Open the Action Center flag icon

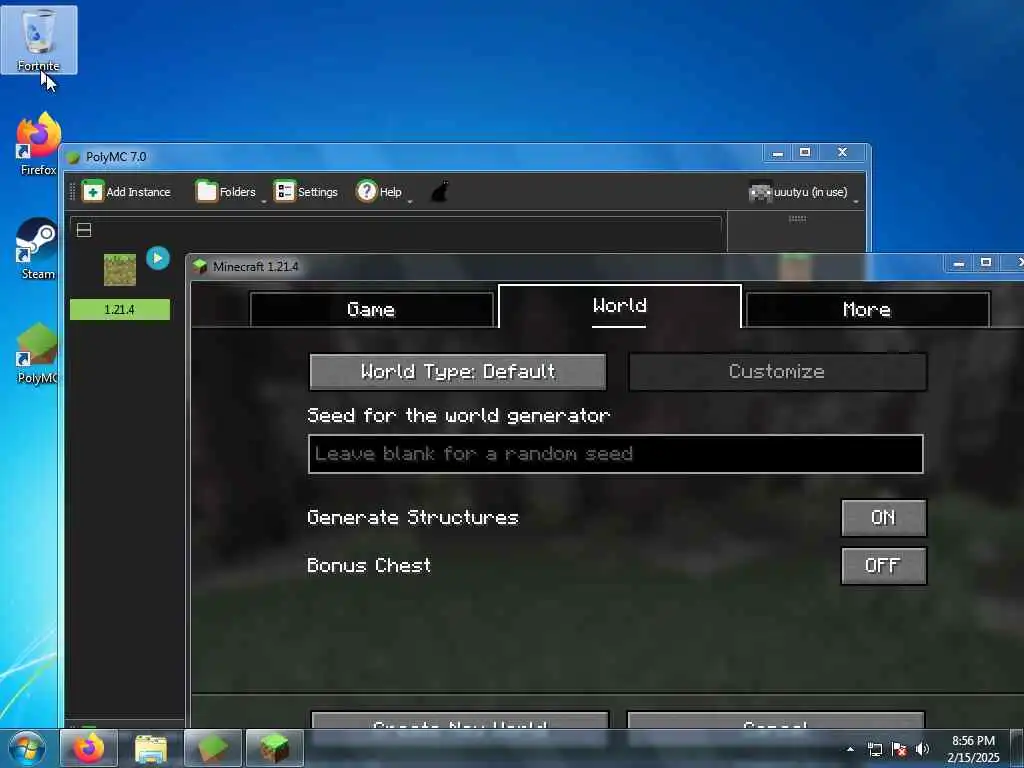pos(899,749)
